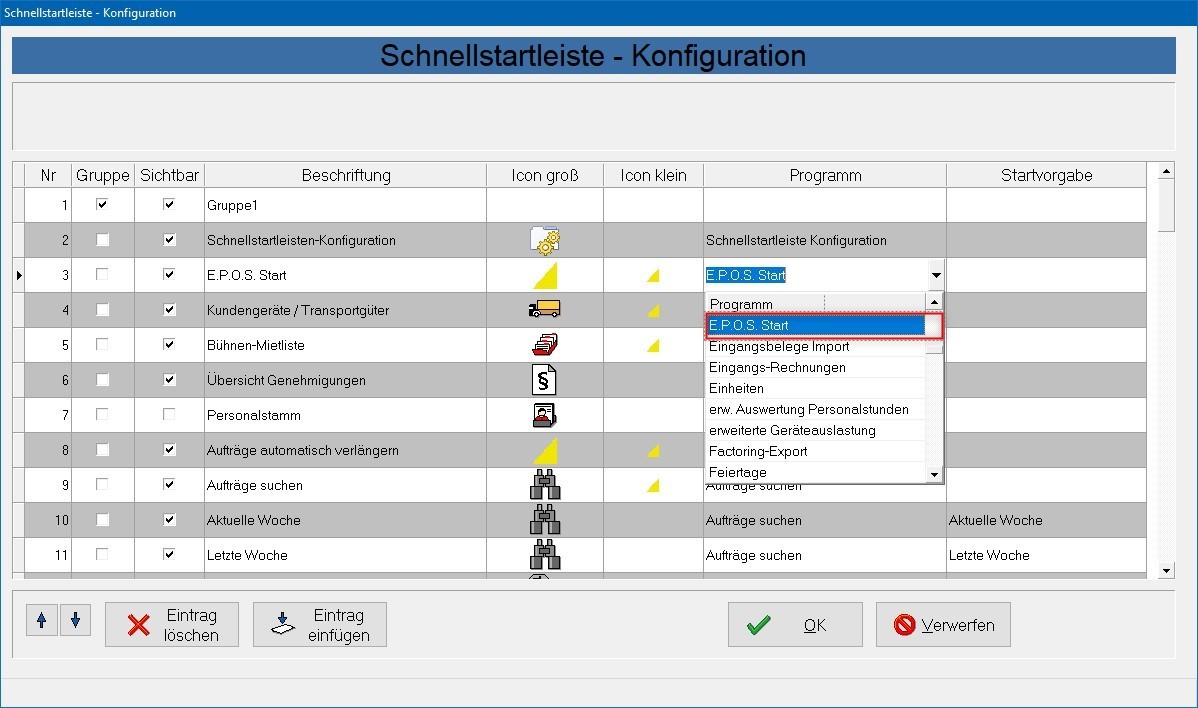Click the binoculars icon in the Aktuelle Woche row
Image resolution: width=1198 pixels, height=708 pixels.
coord(545,520)
